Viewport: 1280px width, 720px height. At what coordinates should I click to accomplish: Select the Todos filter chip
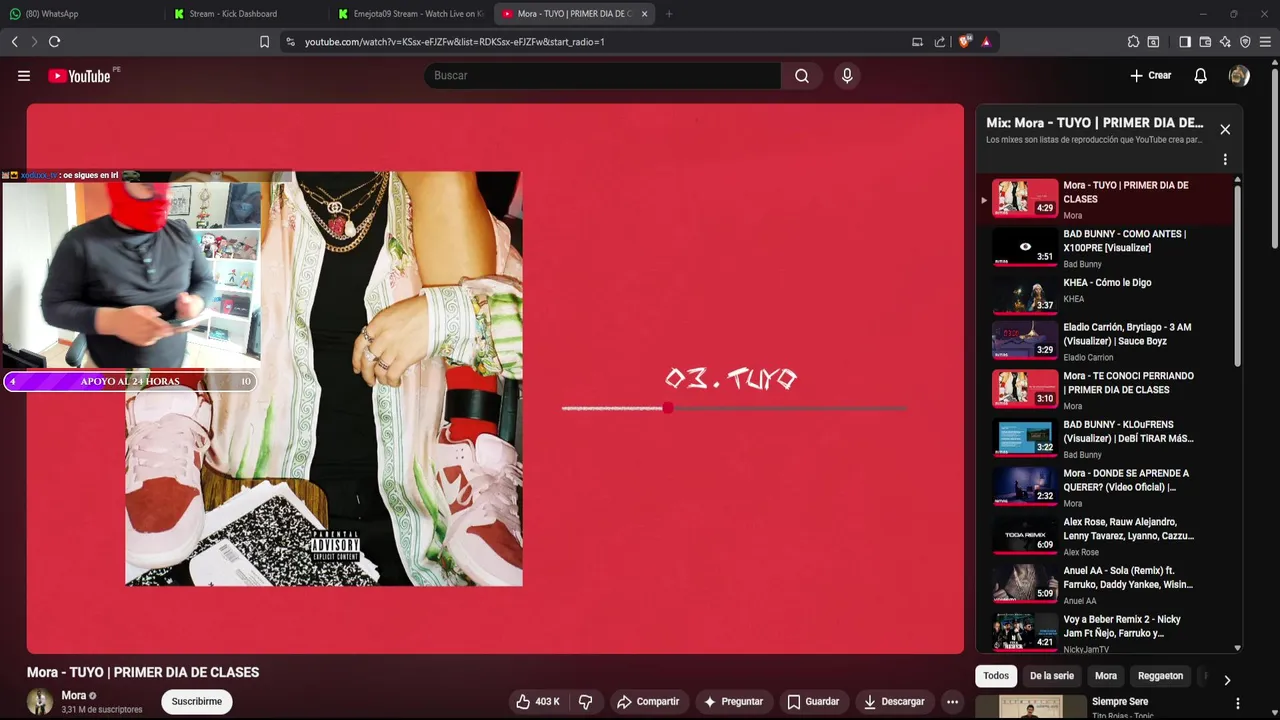coord(996,676)
